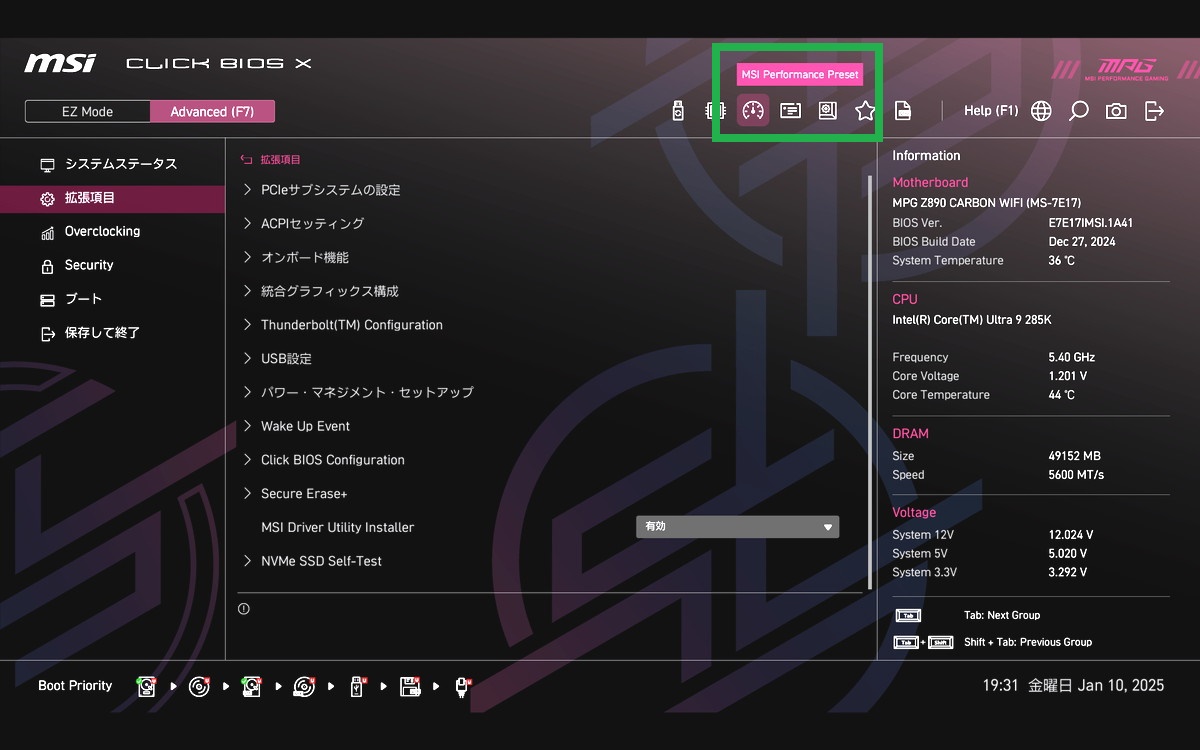Viewport: 1200px width, 750px height.
Task: Switch to EZ Mode
Action: (88, 111)
